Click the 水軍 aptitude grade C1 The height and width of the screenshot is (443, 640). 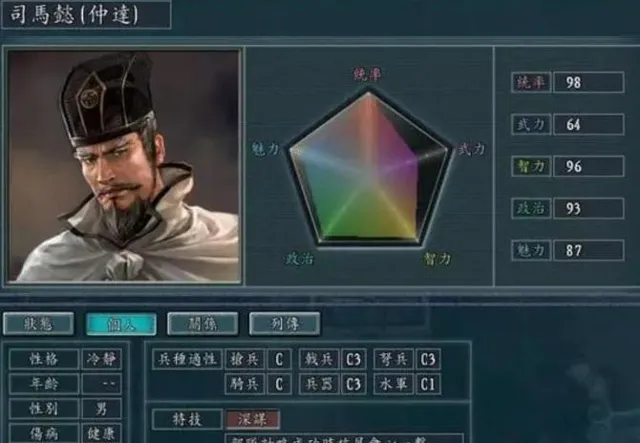[x=428, y=384]
